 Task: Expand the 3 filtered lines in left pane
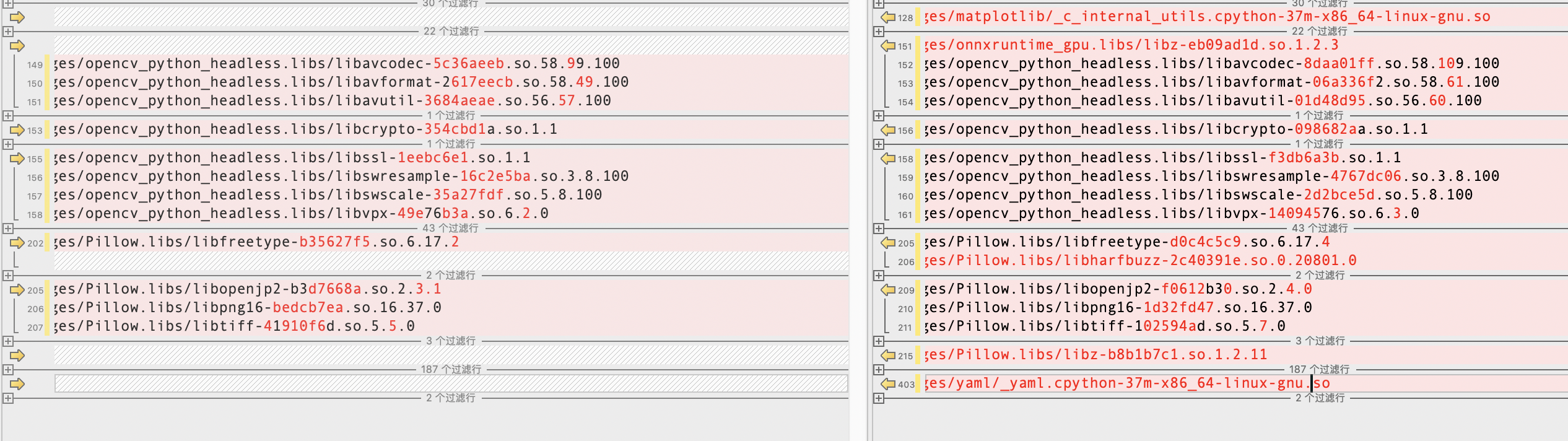(8, 341)
